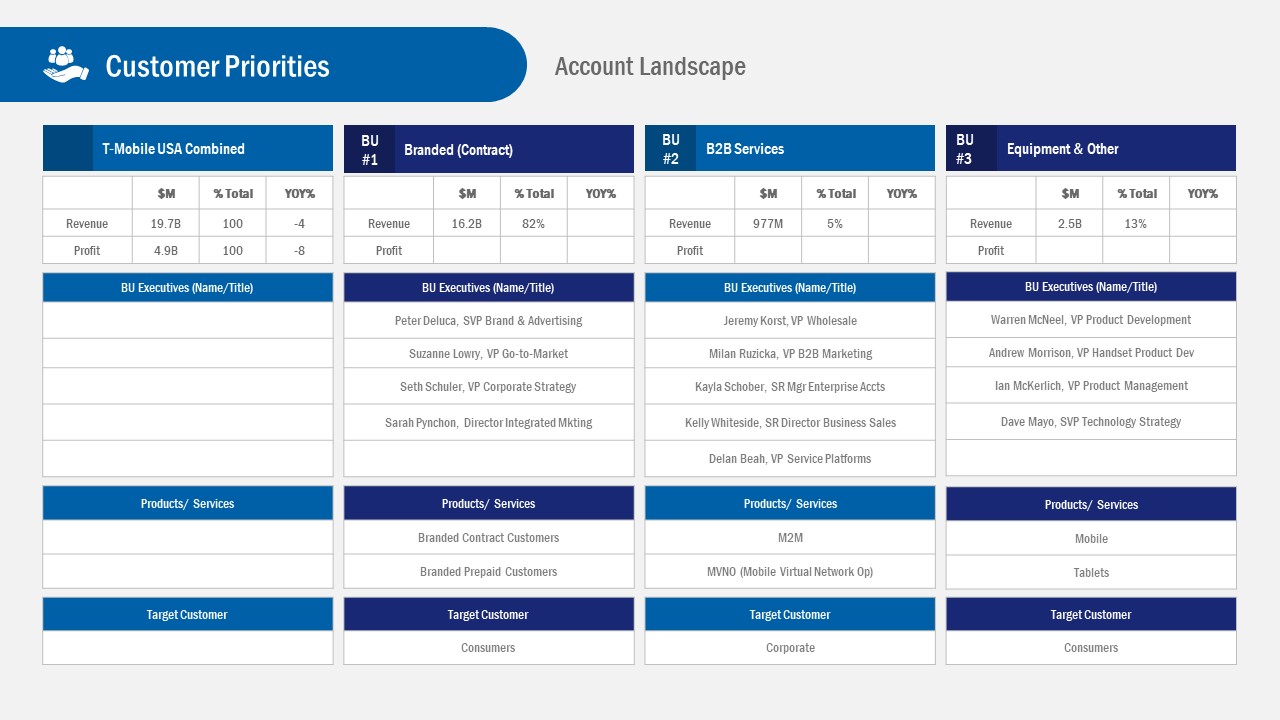Select Sarah Pynchon, Director Integrated Mkting

click(489, 423)
